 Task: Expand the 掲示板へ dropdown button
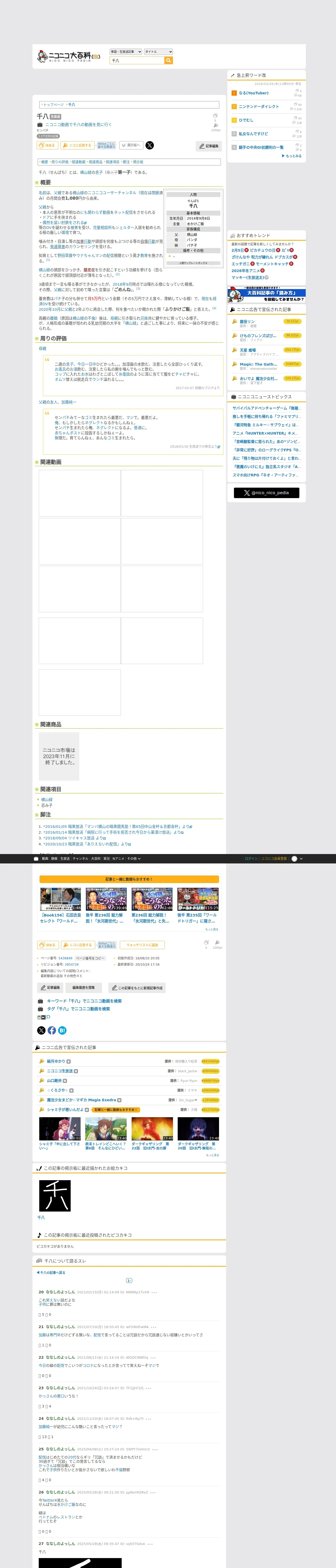[131, 146]
